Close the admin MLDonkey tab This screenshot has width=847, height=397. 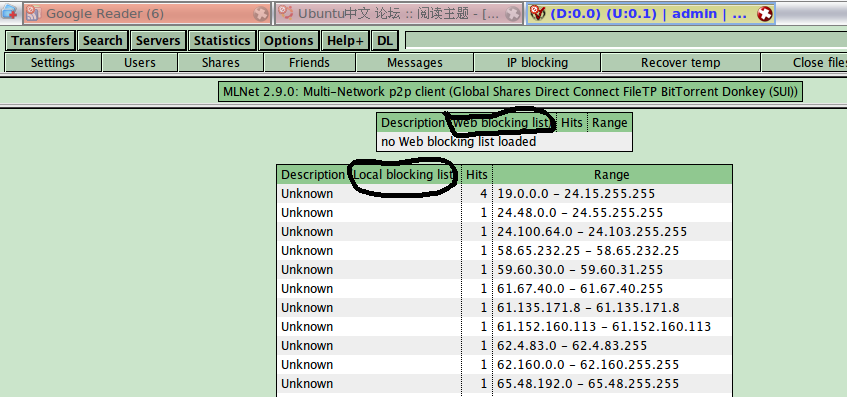[x=764, y=14]
